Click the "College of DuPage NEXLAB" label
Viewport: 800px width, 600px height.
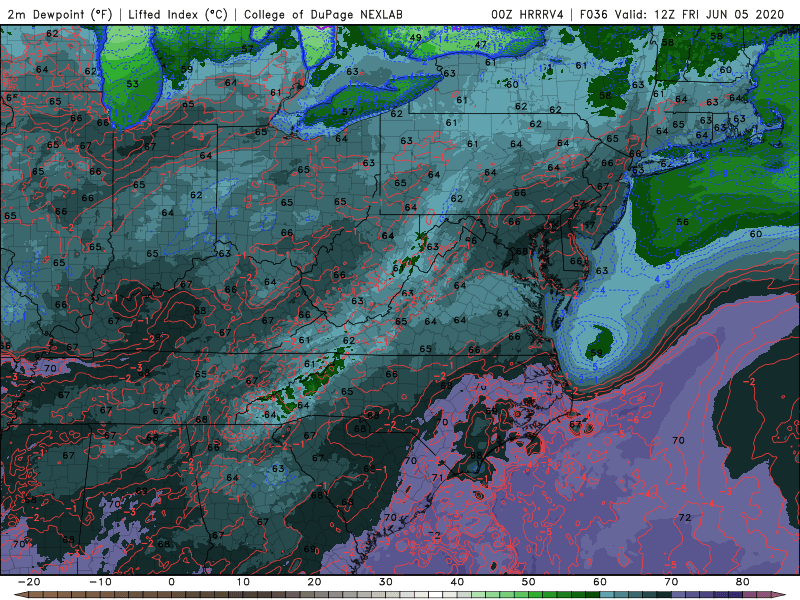tap(323, 15)
